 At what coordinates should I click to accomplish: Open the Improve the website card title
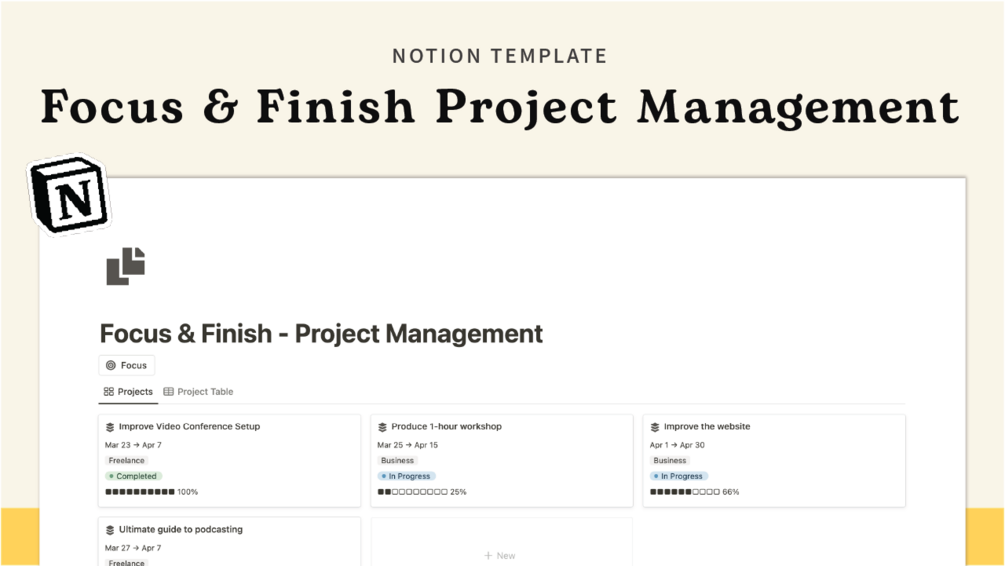pos(707,427)
